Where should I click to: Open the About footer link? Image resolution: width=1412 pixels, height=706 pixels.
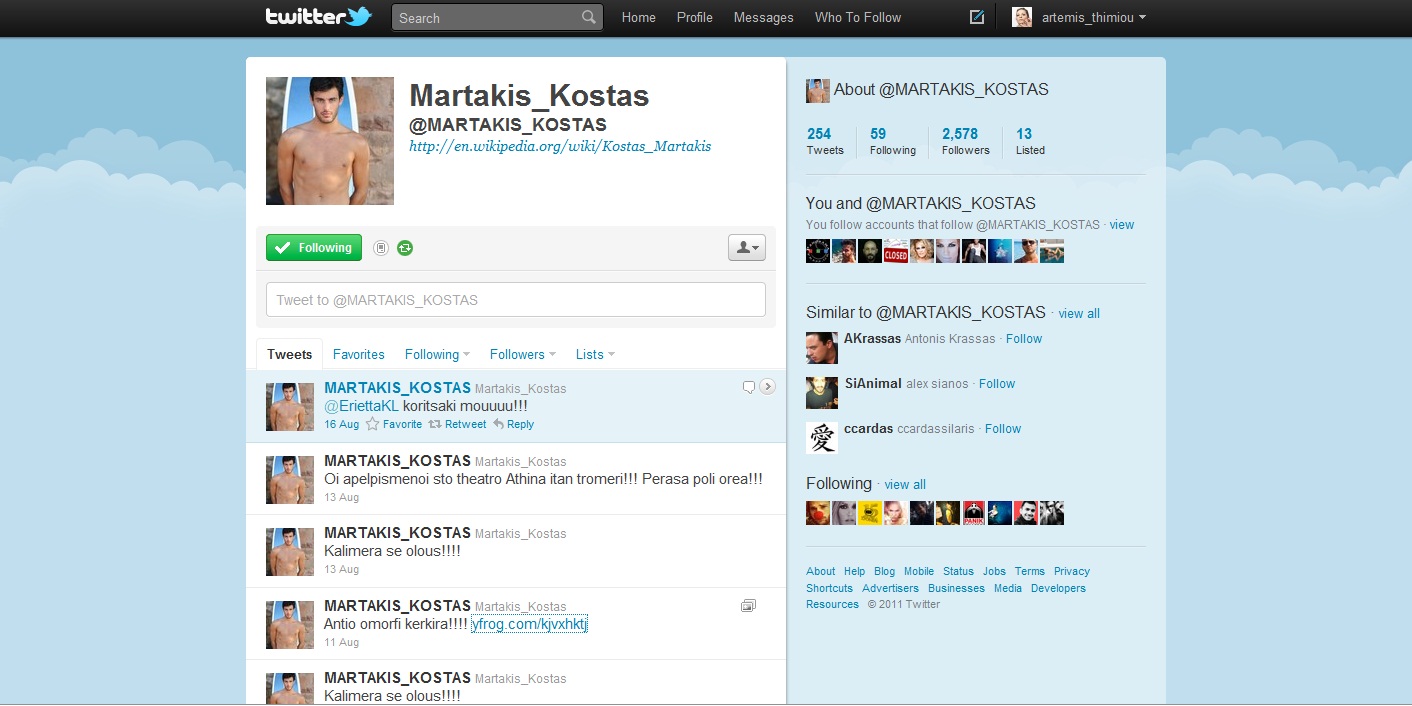click(x=821, y=572)
